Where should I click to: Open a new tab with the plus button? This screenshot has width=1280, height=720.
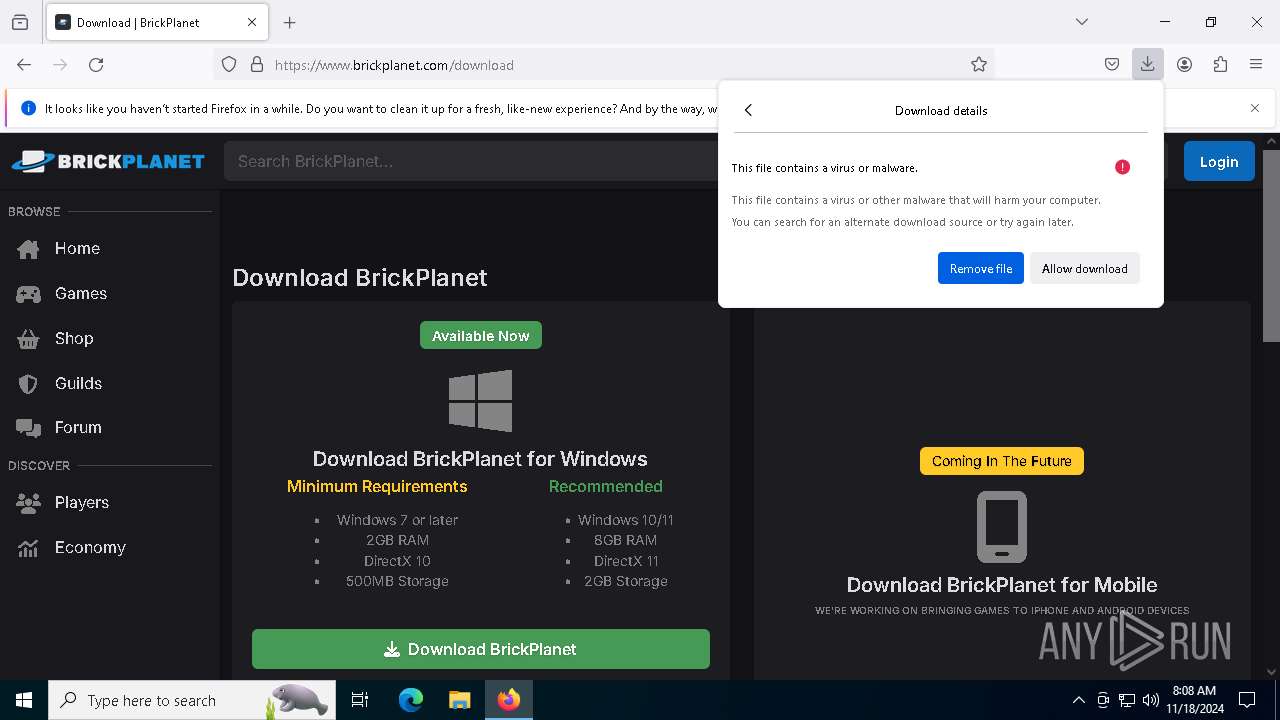[290, 22]
